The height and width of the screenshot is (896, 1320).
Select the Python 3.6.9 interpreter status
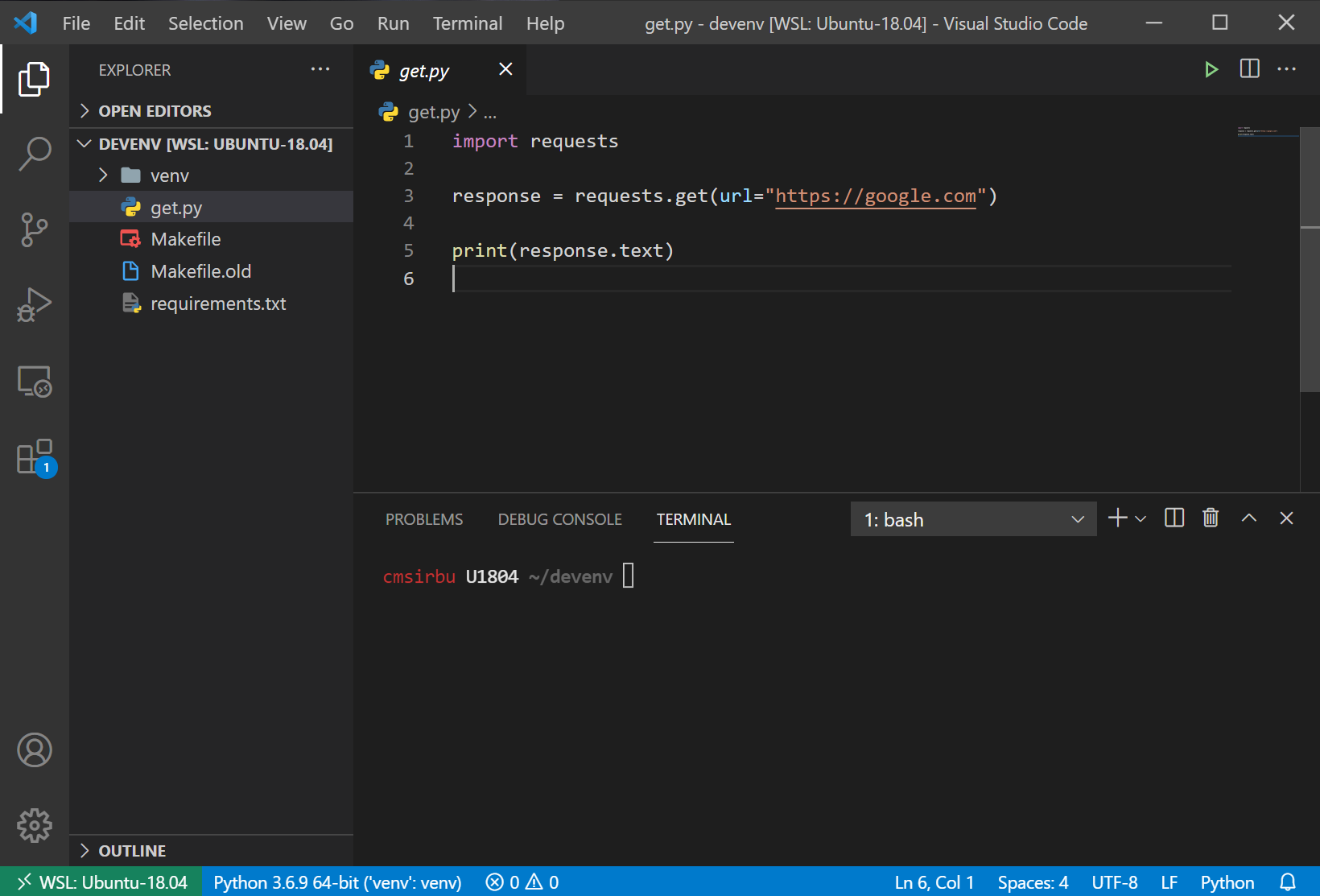337,882
